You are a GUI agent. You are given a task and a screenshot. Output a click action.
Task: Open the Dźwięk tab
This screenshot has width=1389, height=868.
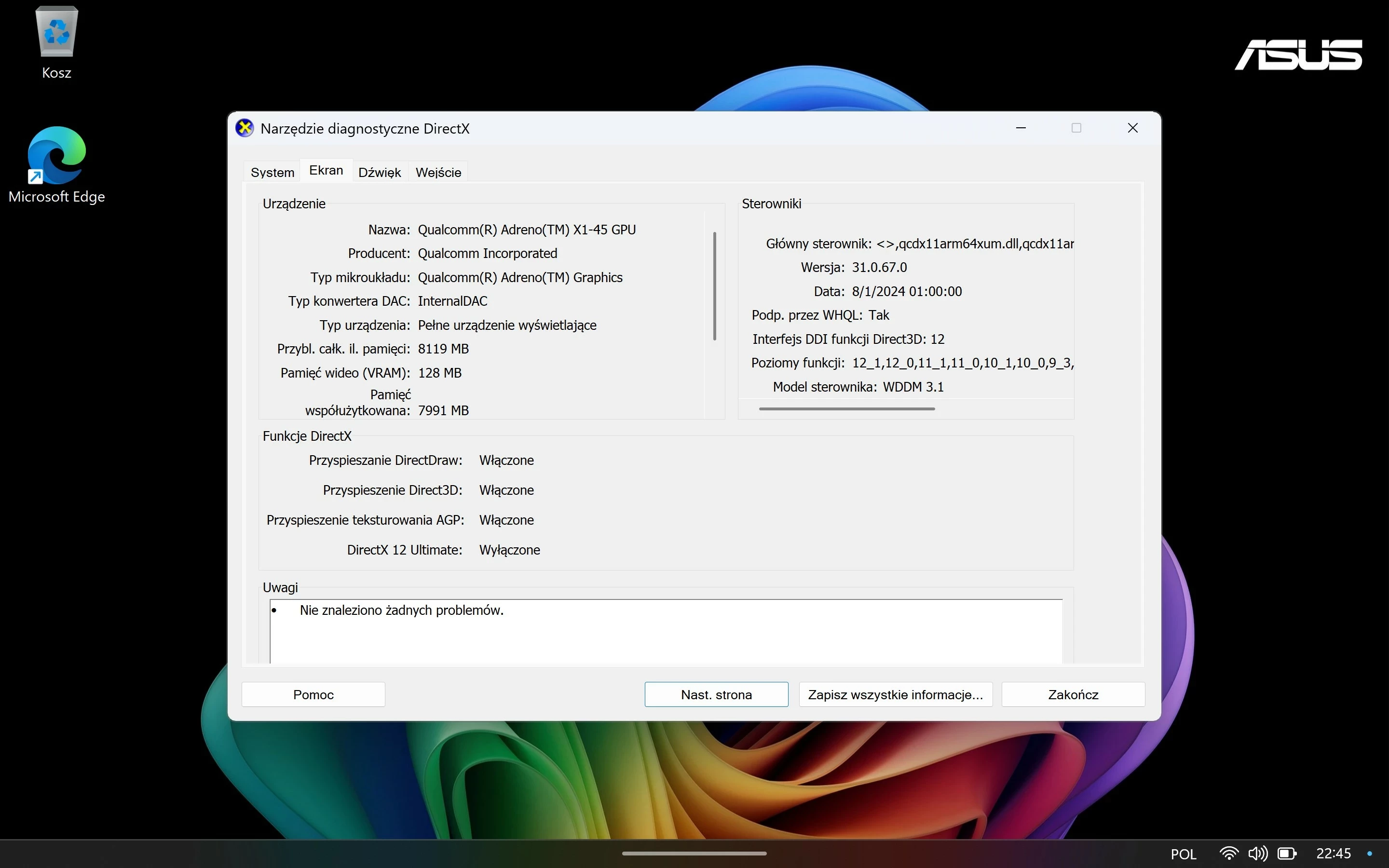(380, 172)
